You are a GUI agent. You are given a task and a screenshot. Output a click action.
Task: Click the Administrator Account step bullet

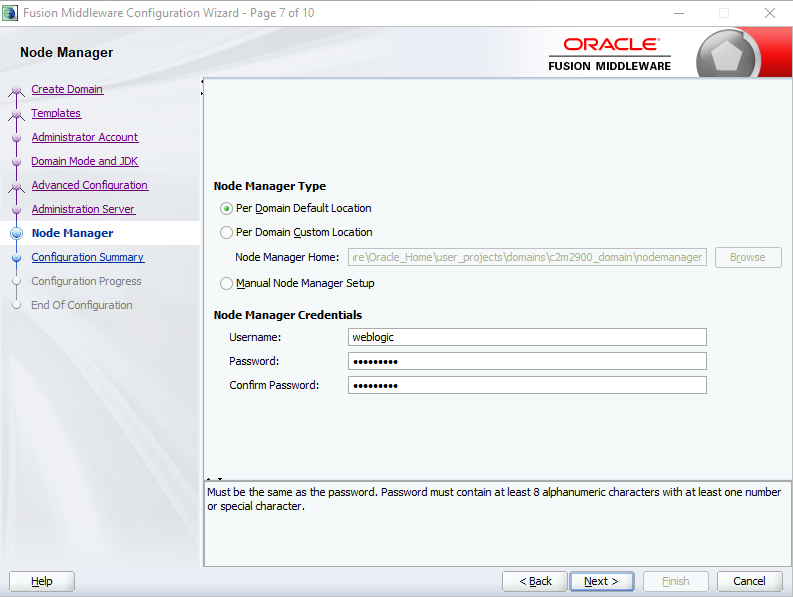pyautogui.click(x=17, y=138)
